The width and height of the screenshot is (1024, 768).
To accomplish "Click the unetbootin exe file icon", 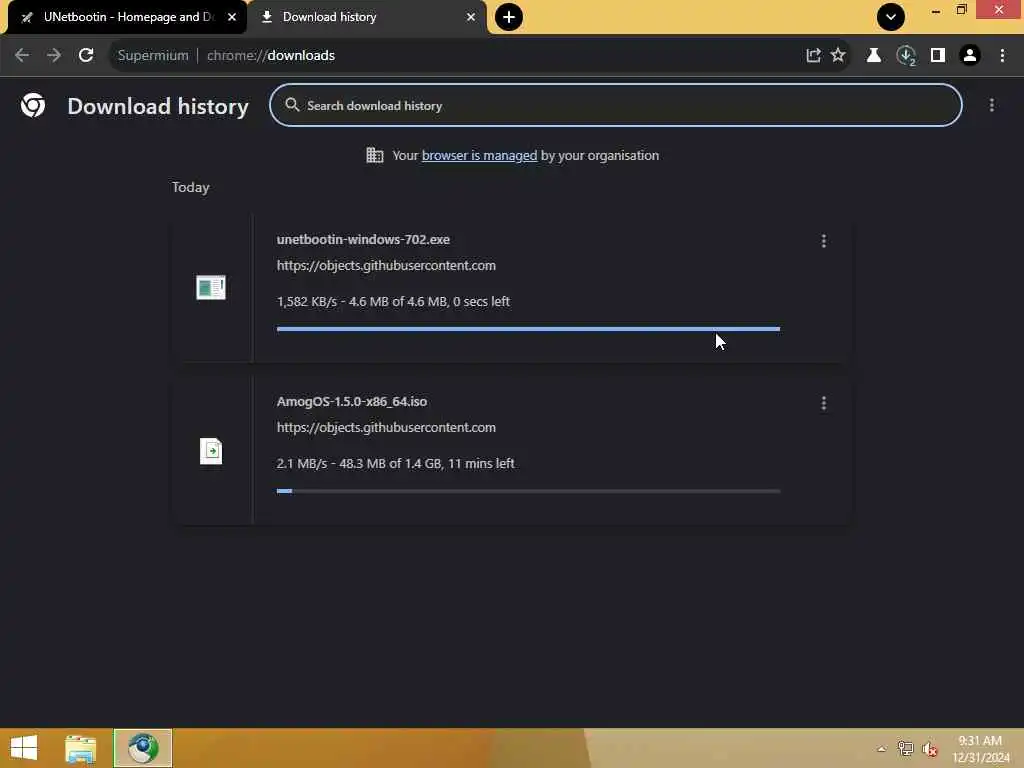I will pos(211,287).
